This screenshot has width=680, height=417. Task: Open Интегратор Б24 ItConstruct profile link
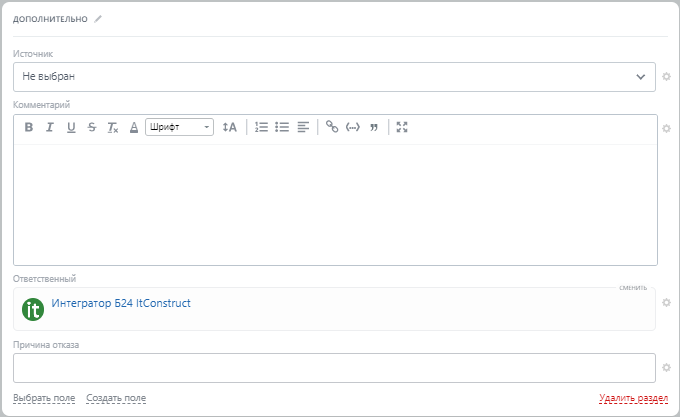[121, 303]
